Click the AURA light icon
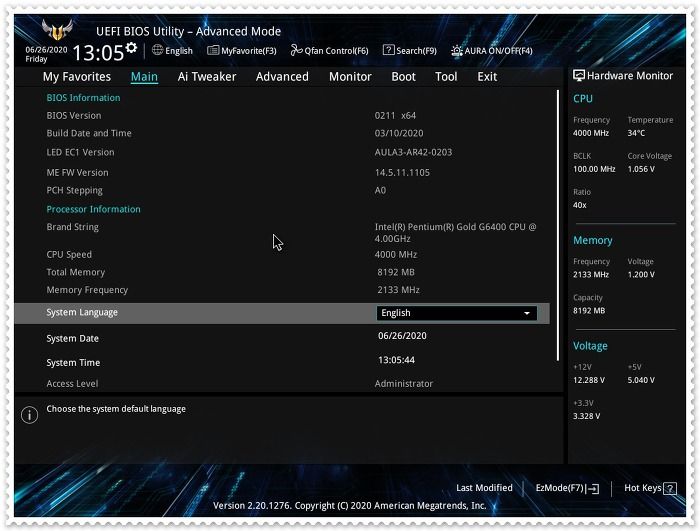Screen dimensions: 700x531 pos(457,50)
